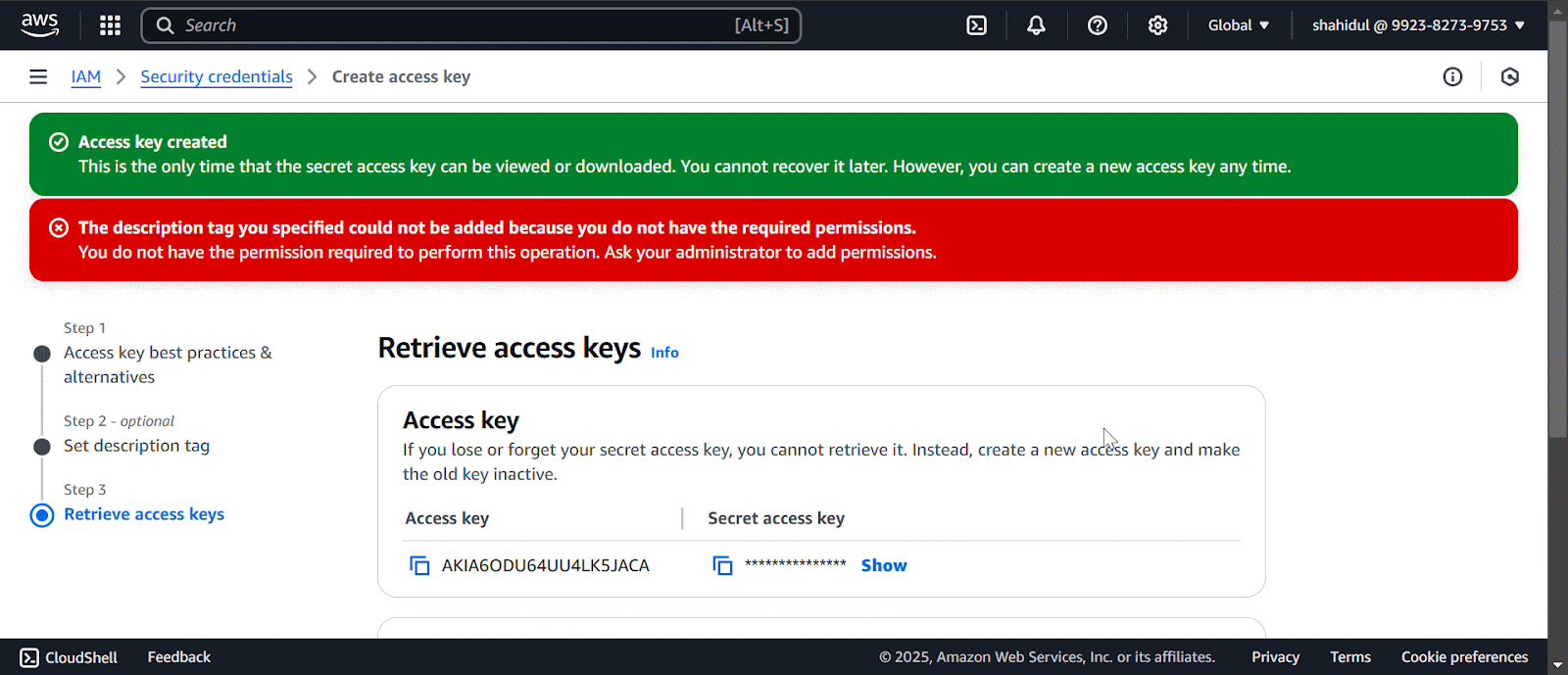
Task: Show the hidden secret access key
Action: click(x=883, y=565)
